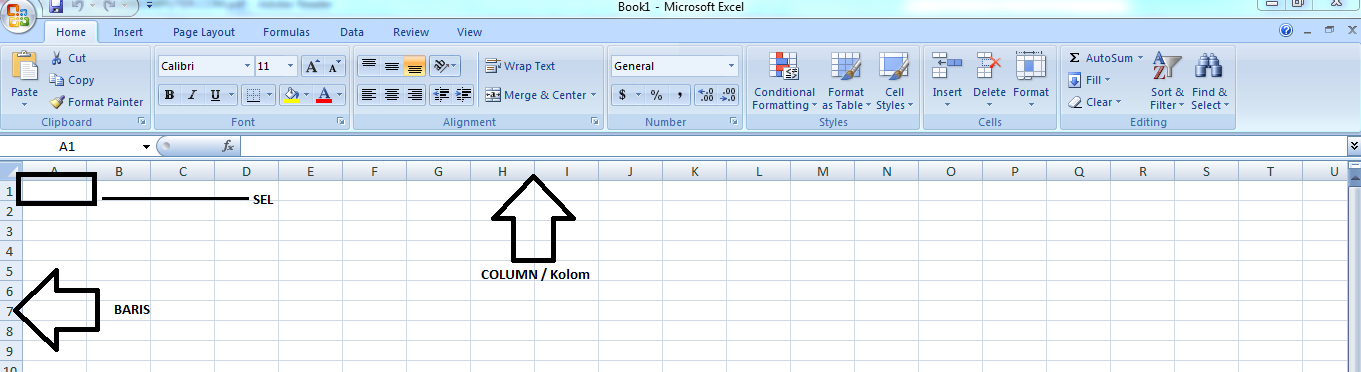Apply the red Font Color button
This screenshot has width=1361, height=372.
(x=323, y=95)
